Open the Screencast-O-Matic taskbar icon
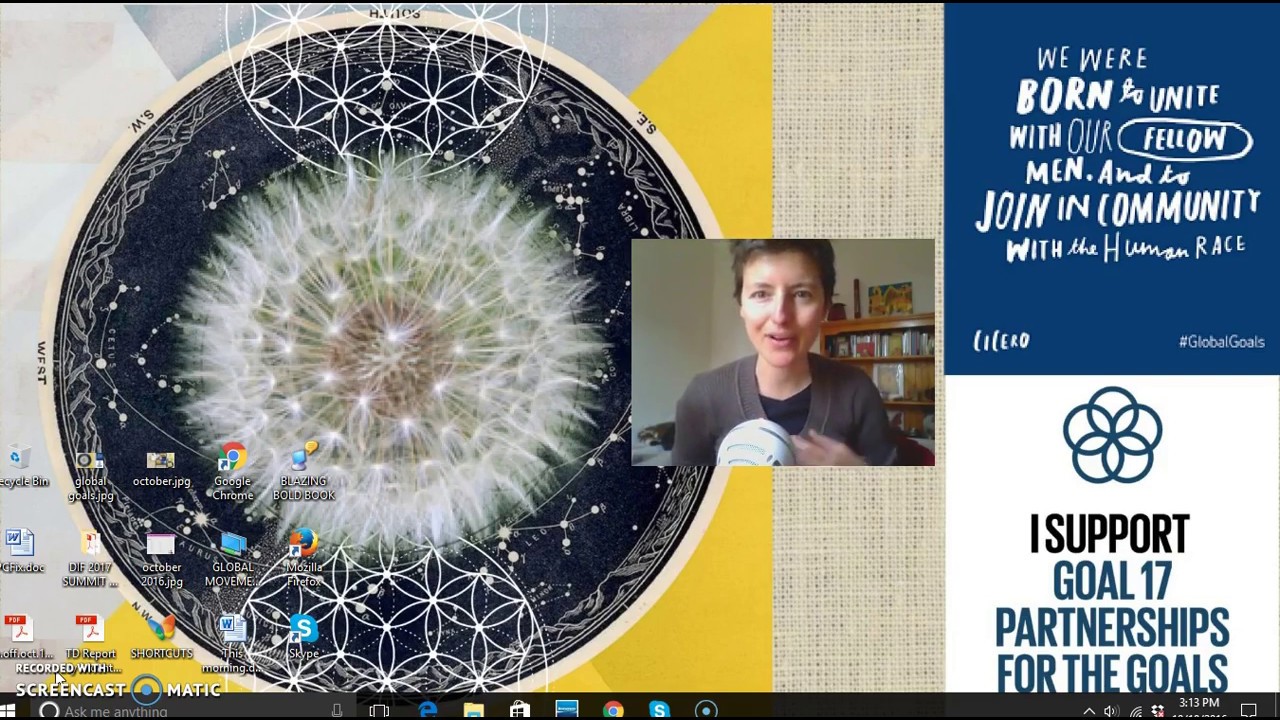 coord(706,711)
